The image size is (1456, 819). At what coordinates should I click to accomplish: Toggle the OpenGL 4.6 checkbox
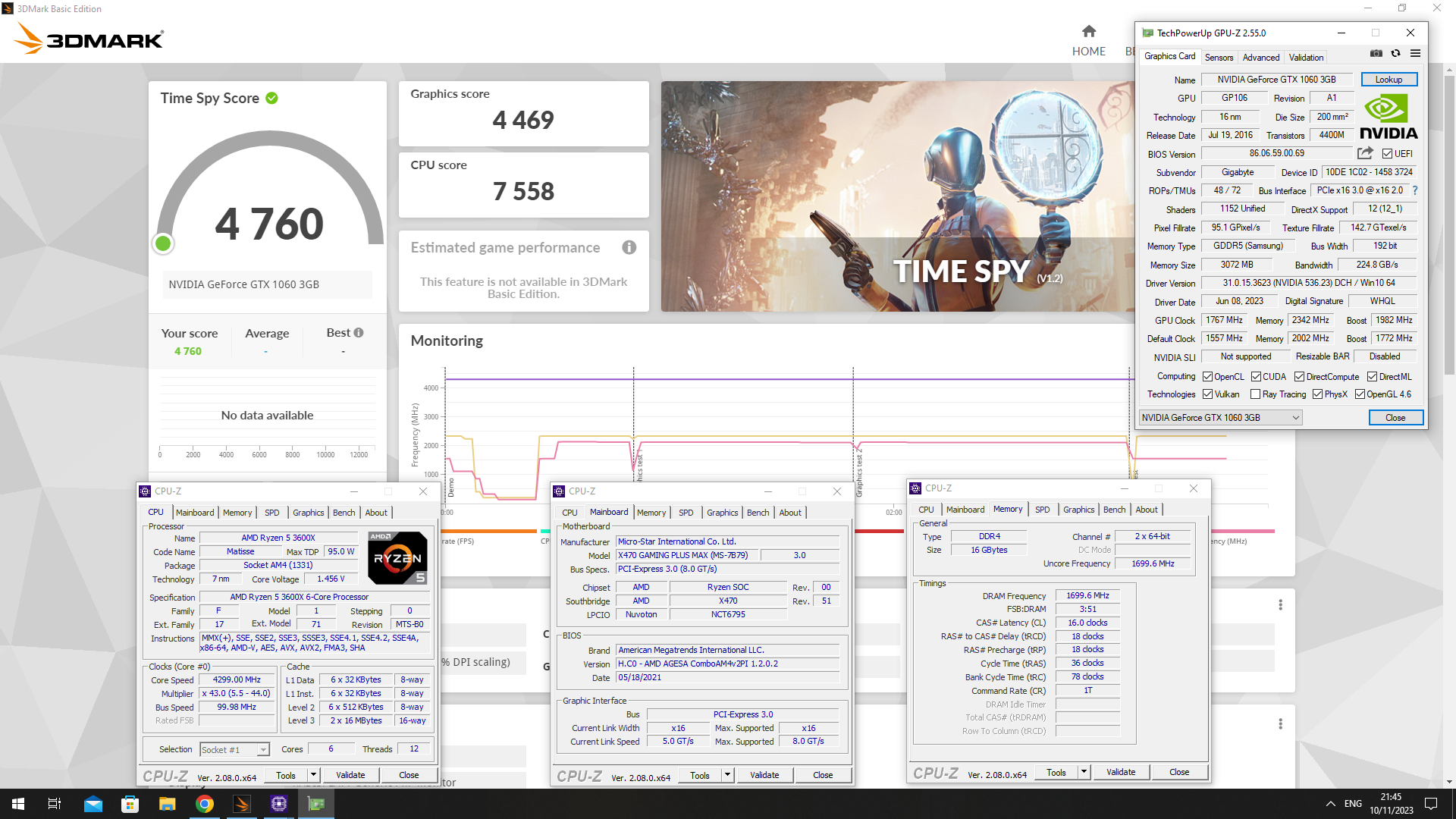(1360, 394)
